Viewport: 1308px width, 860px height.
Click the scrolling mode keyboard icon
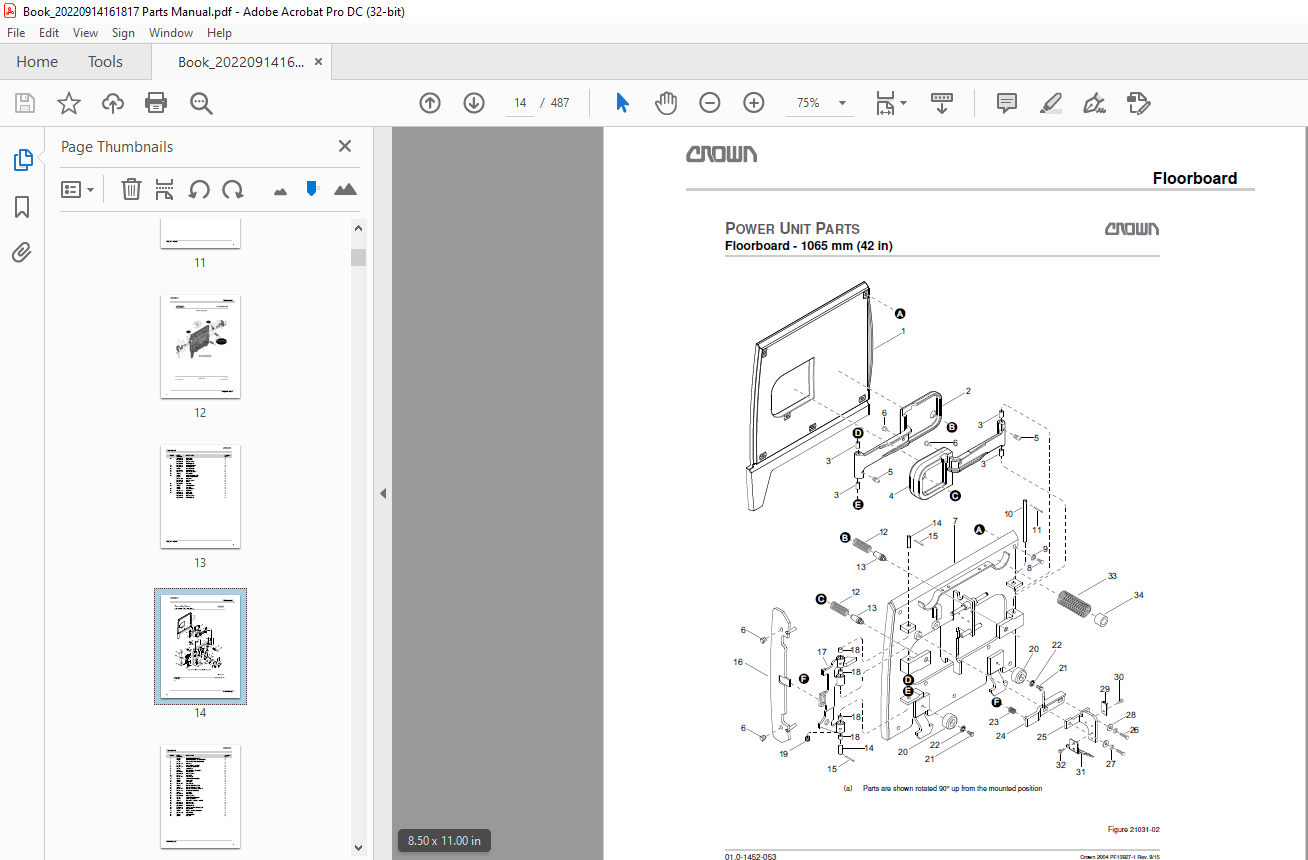942,103
